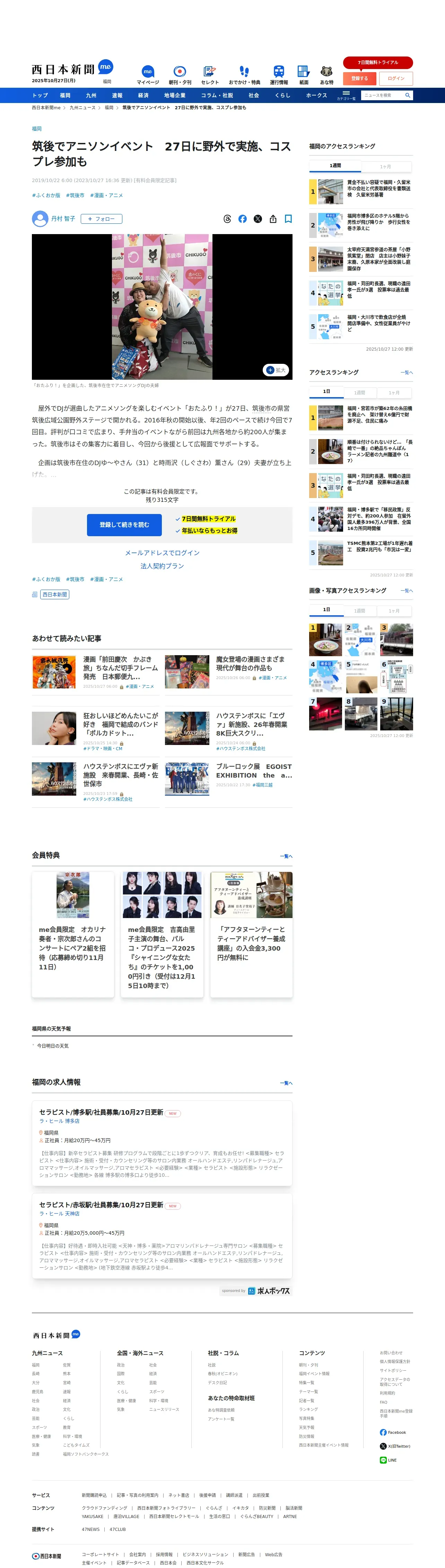
Task: Open the アフタヌーンティー講座 benefit card
Action: (x=251, y=934)
